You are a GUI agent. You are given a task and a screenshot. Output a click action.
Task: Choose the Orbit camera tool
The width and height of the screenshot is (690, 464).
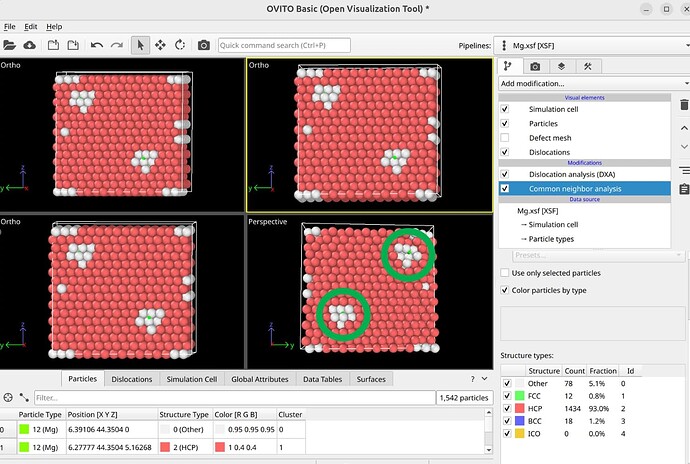coord(180,45)
